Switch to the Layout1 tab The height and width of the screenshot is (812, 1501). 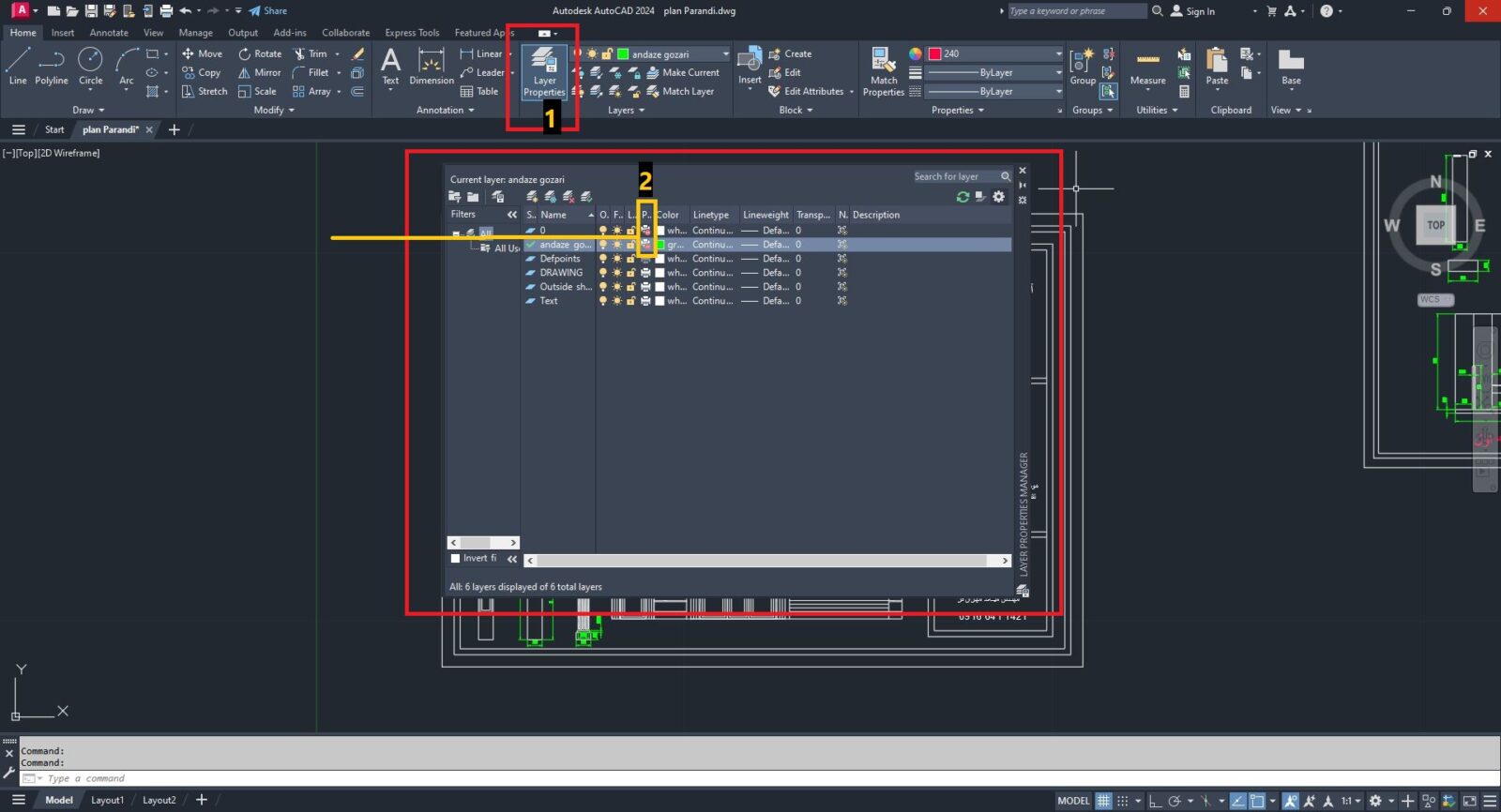click(x=107, y=801)
